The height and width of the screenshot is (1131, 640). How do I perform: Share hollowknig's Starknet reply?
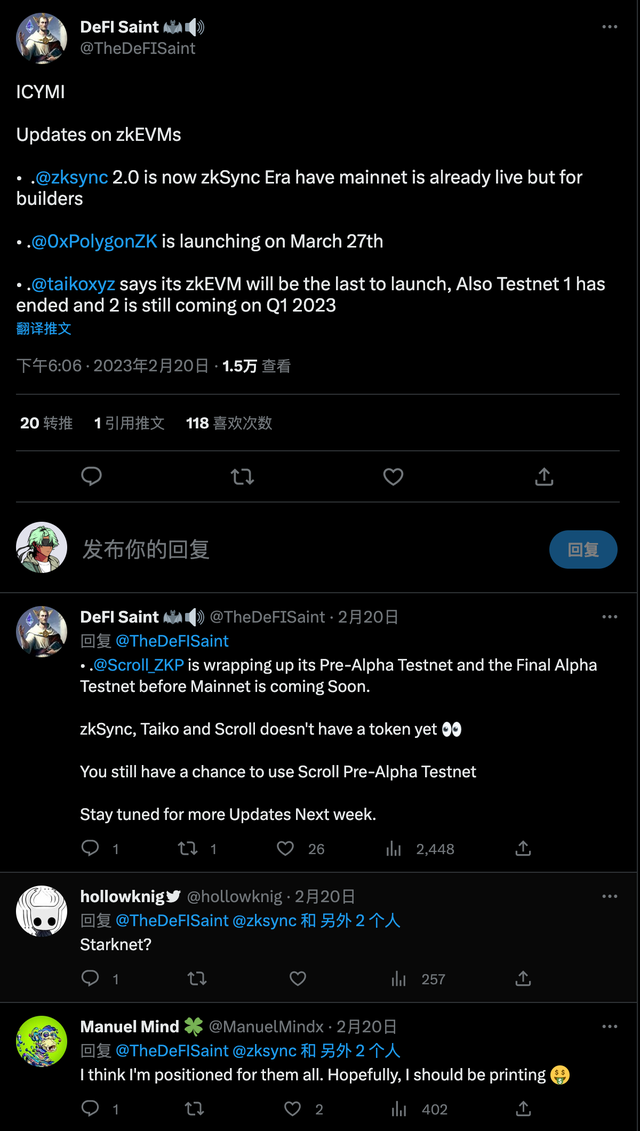click(523, 979)
